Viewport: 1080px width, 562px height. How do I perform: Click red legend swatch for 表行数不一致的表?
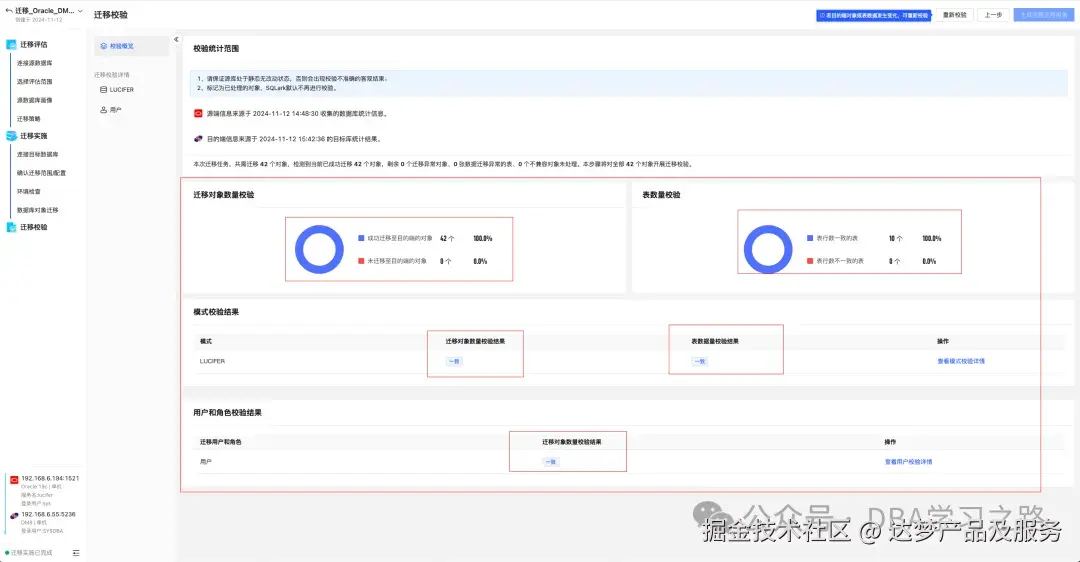[x=810, y=261]
